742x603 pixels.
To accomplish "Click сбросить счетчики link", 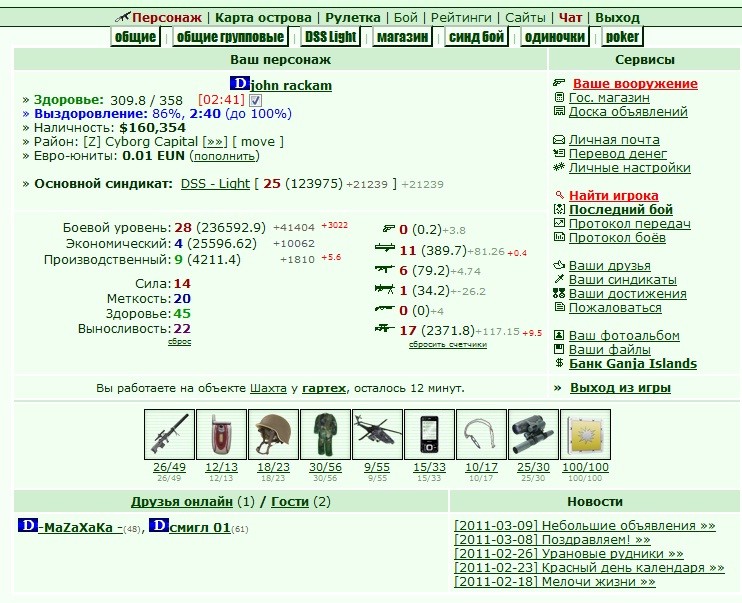I will 448,345.
